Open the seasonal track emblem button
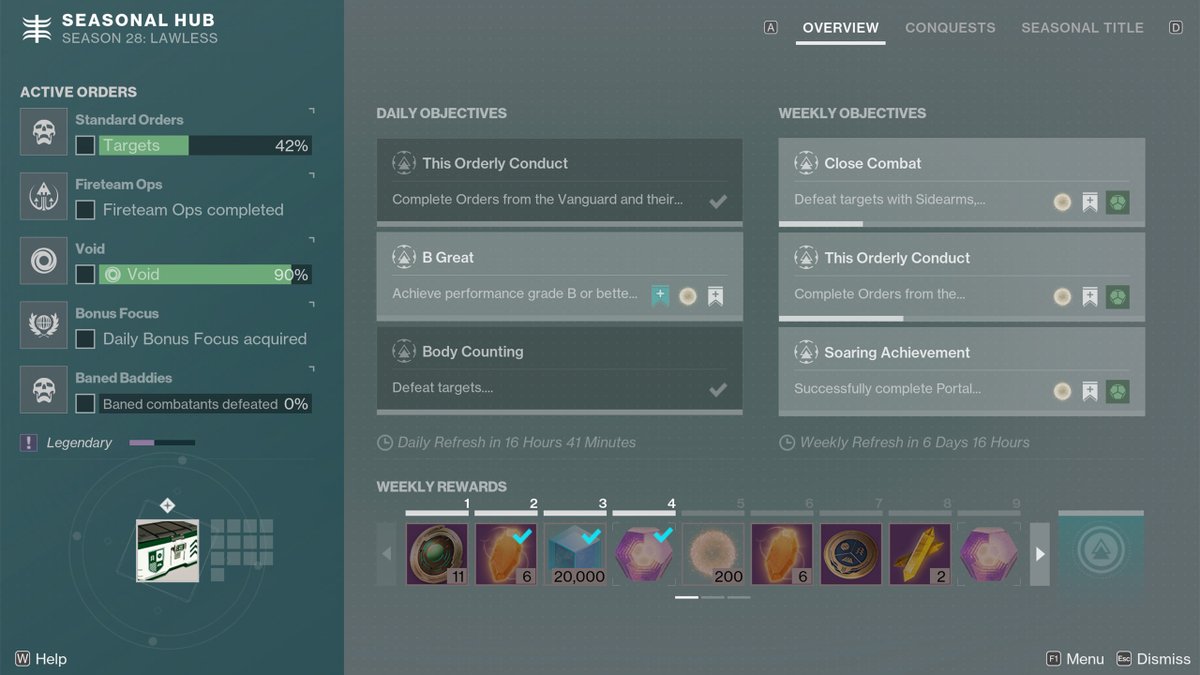1200x675 pixels. (x=1101, y=552)
